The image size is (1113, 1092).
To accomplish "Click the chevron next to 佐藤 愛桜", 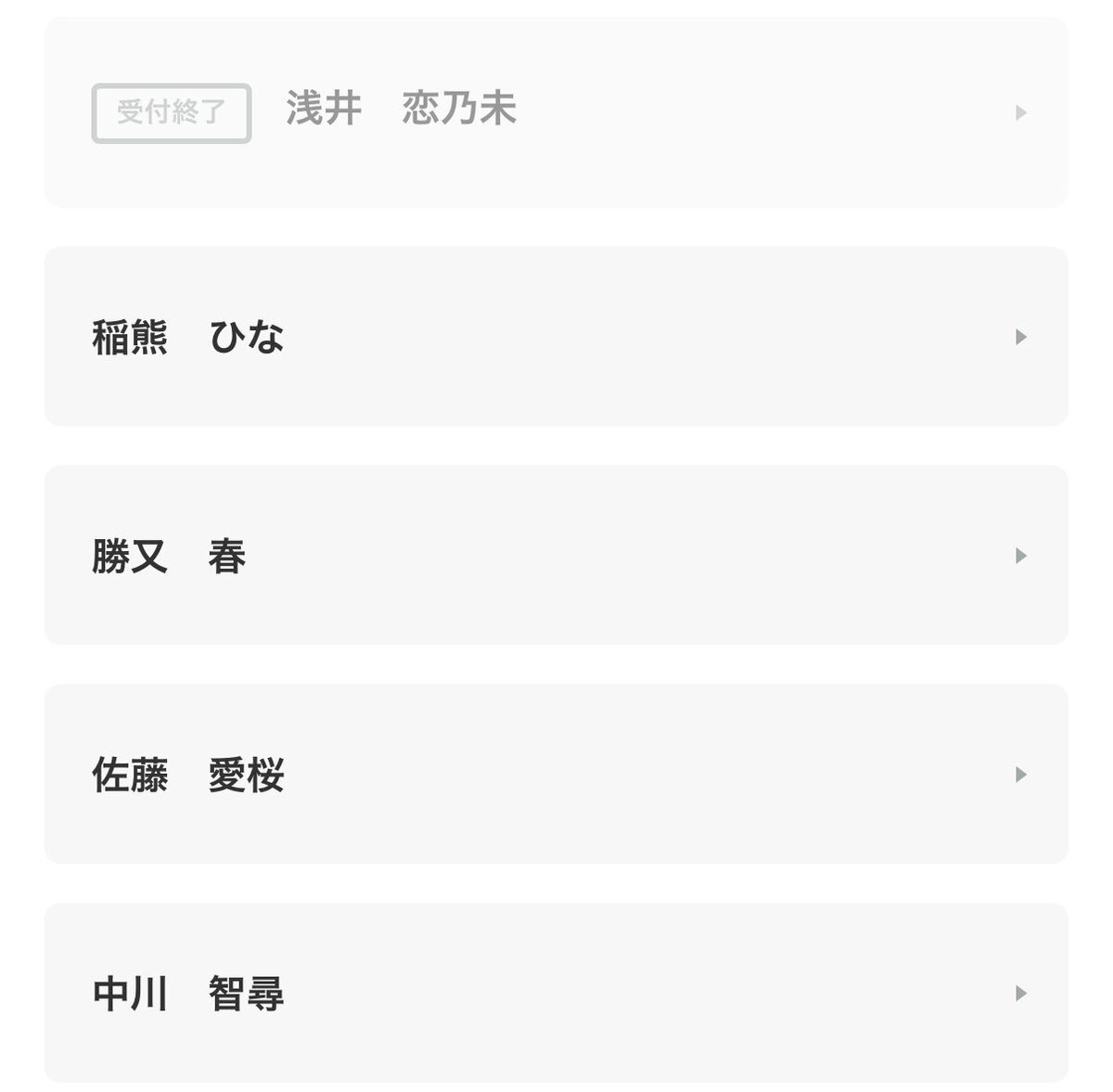I will click(x=1020, y=775).
